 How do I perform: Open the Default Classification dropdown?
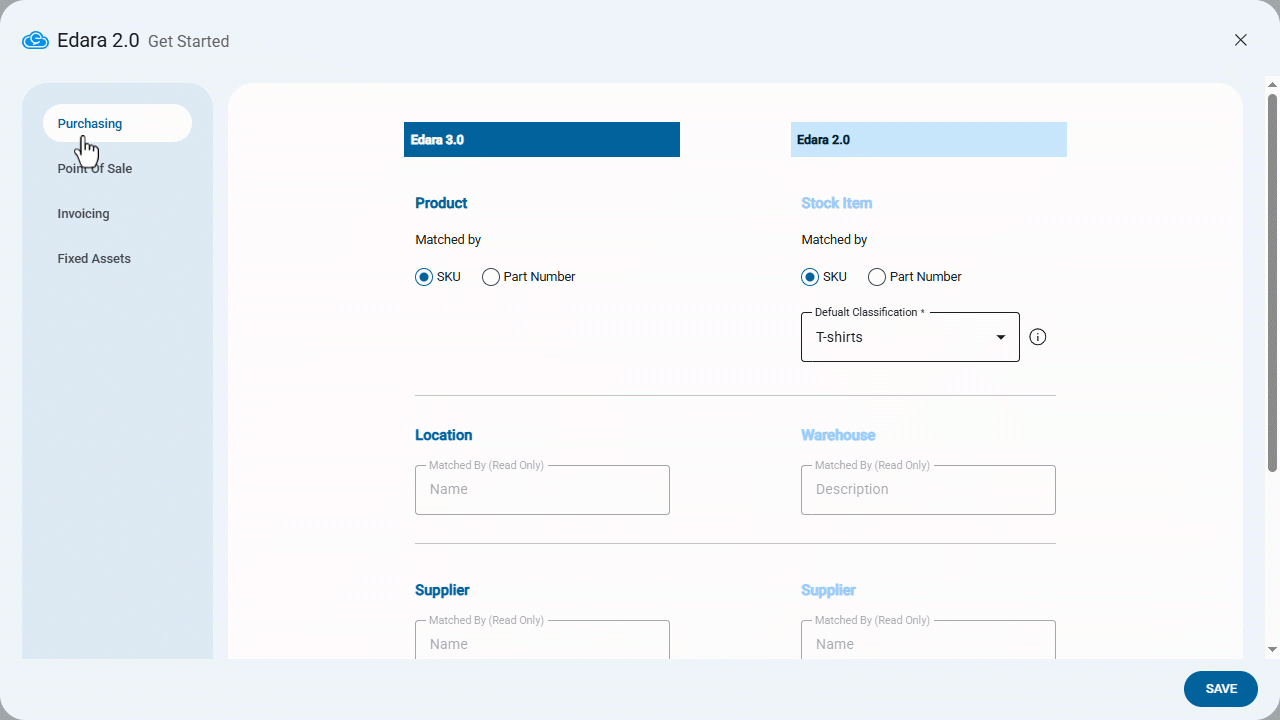(x=910, y=337)
